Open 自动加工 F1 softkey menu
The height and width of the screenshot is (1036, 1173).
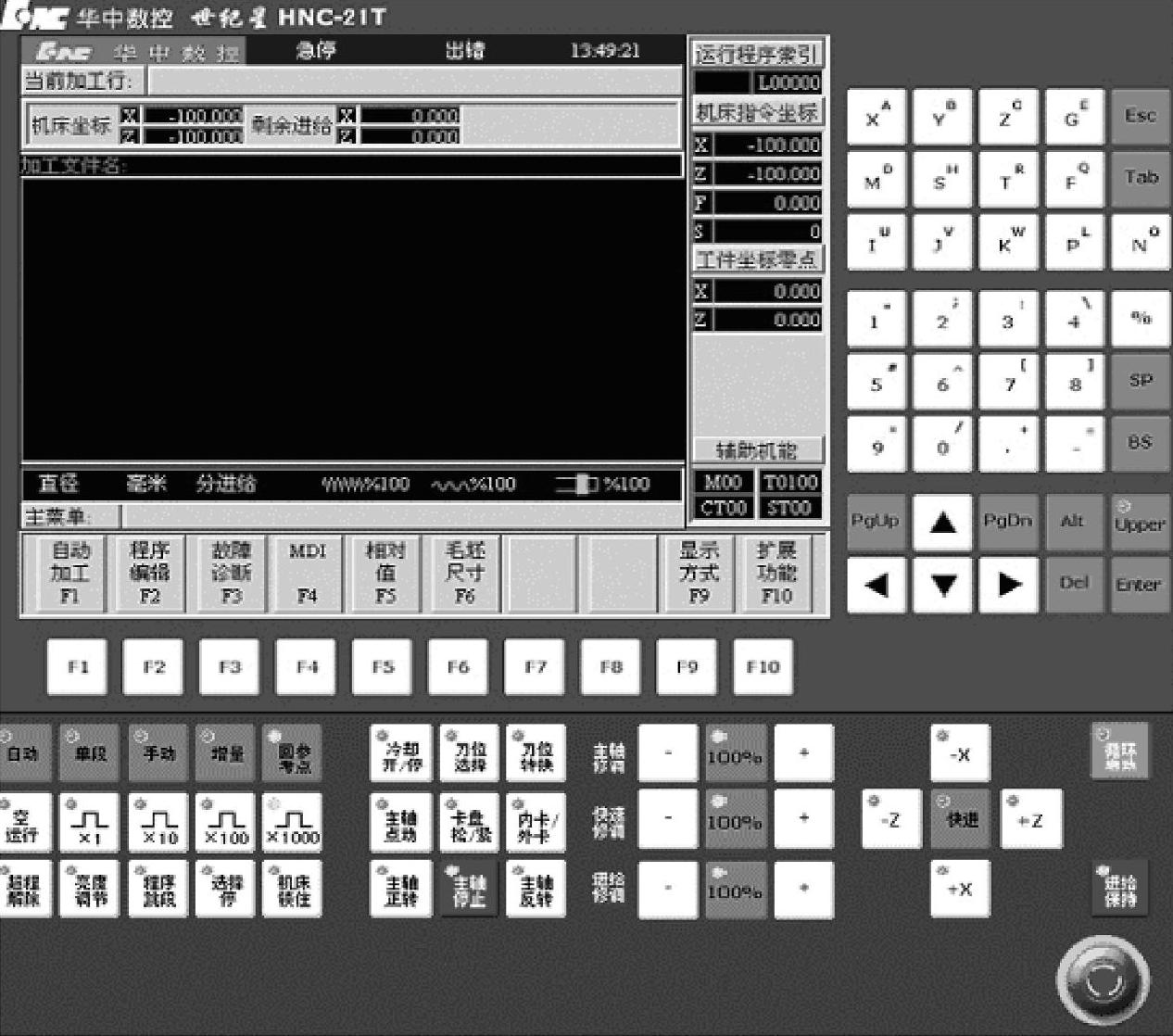70,574
